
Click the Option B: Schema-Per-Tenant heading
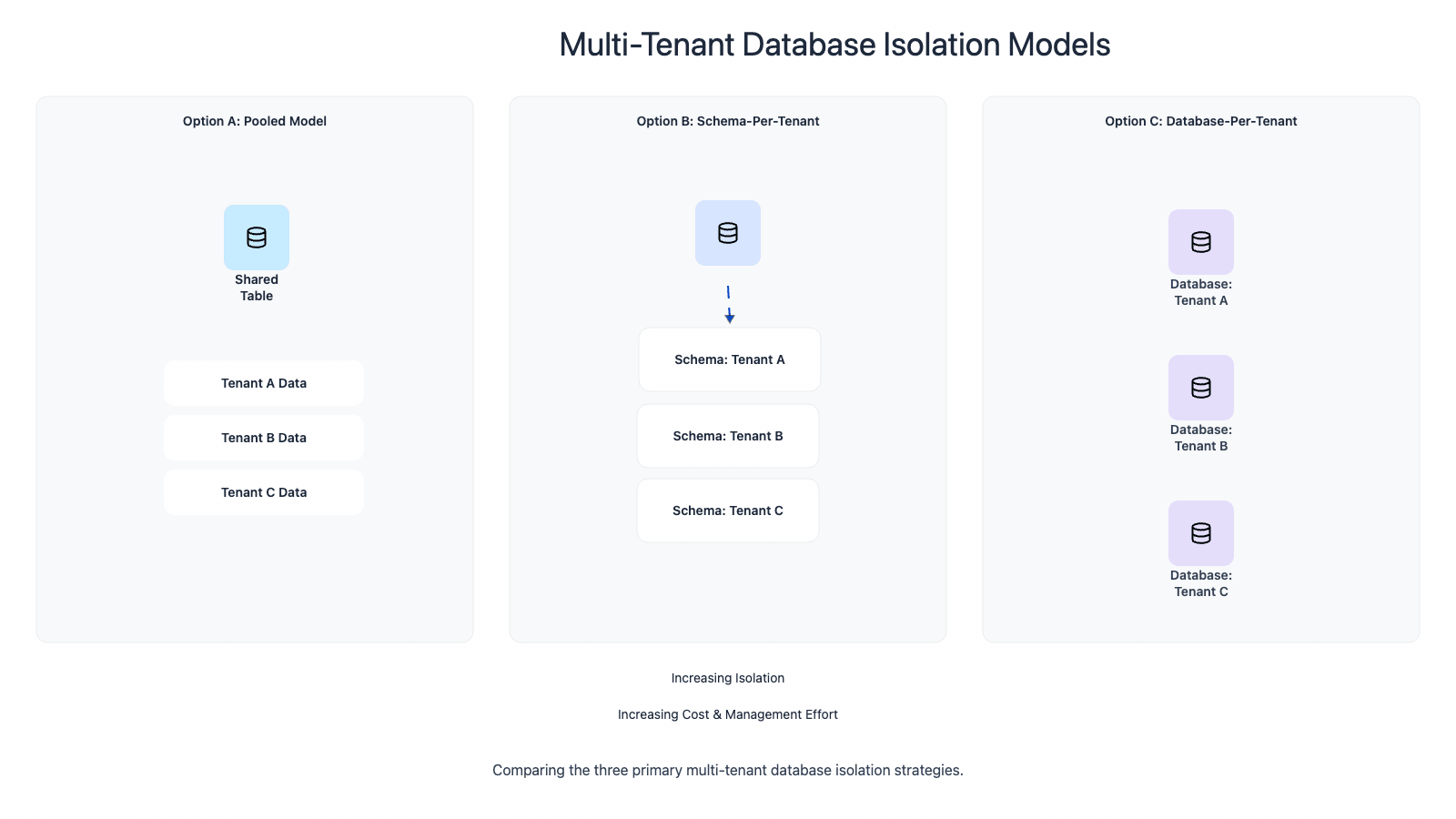[x=728, y=121]
